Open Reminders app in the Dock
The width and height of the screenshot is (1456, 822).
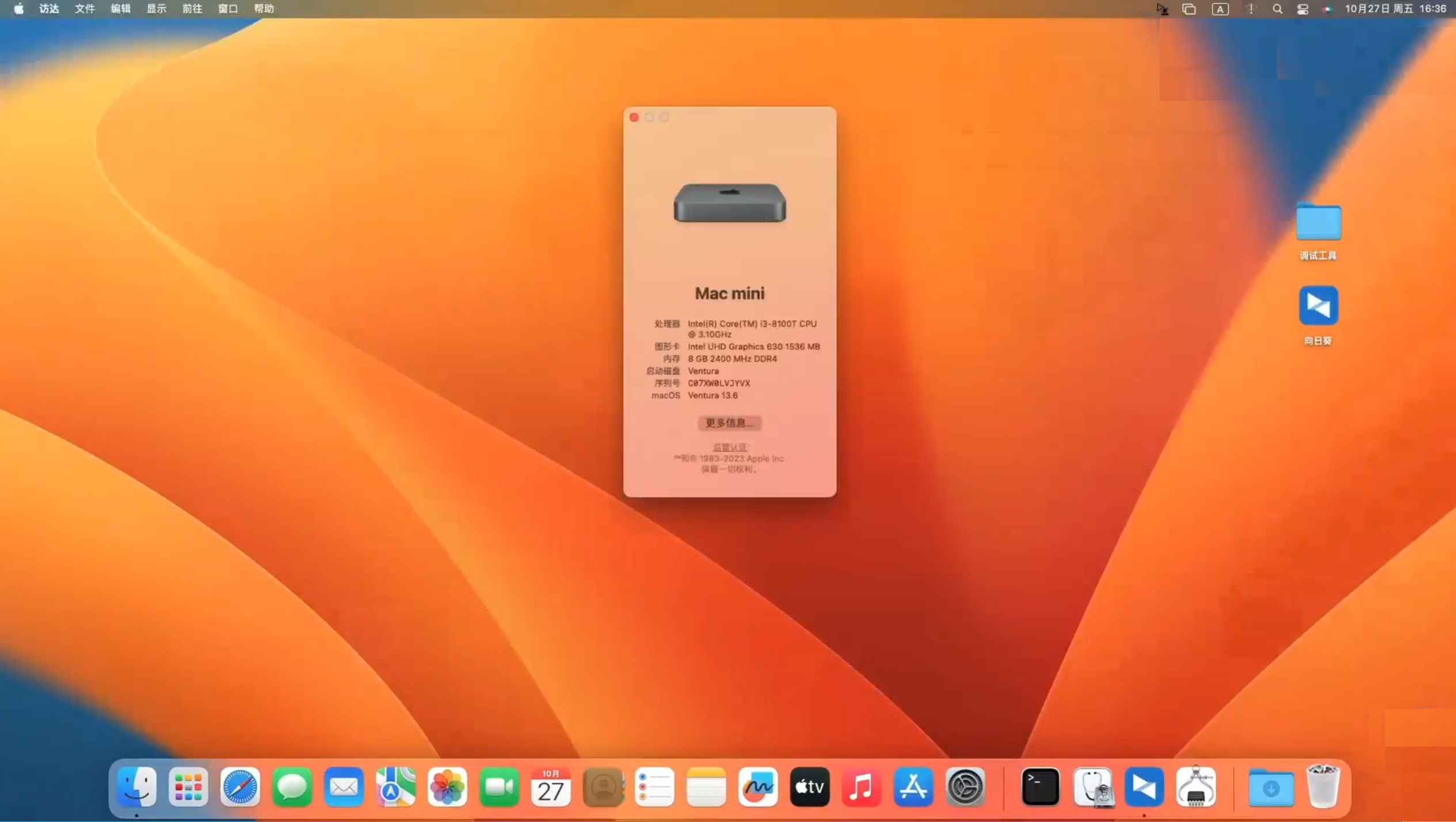[654, 786]
